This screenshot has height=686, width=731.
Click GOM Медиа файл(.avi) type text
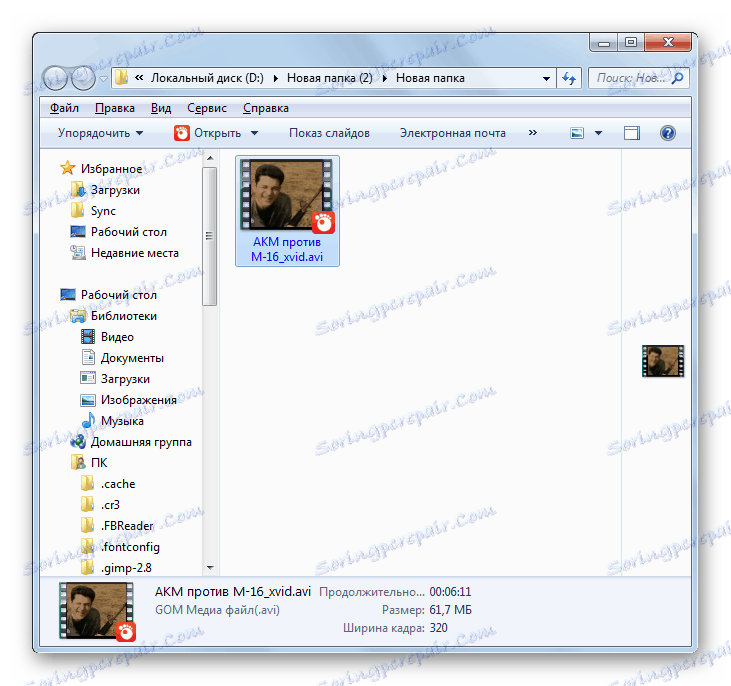click(217, 610)
